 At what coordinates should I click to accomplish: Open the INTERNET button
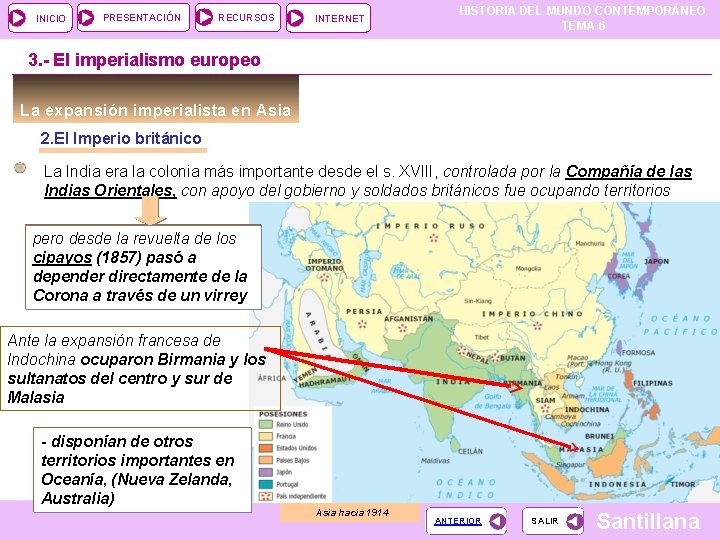(x=328, y=18)
